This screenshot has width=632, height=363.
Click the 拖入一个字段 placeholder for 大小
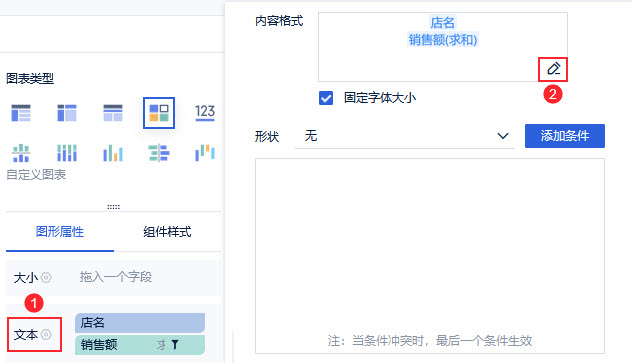(116, 277)
